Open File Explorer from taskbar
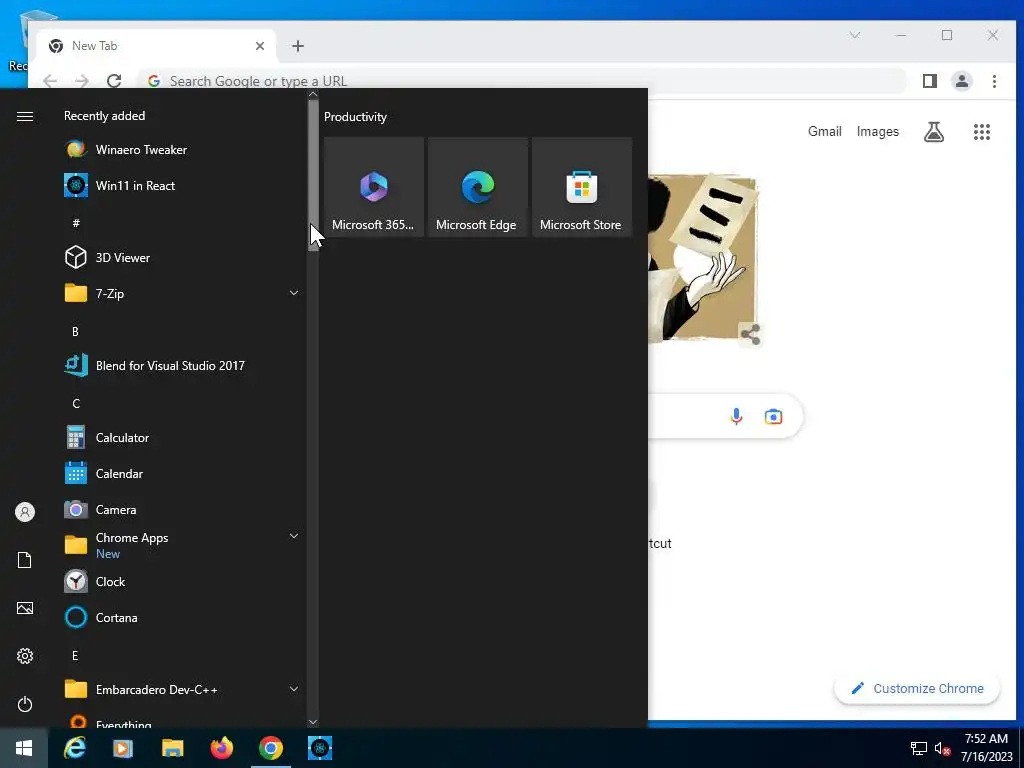 pyautogui.click(x=172, y=748)
